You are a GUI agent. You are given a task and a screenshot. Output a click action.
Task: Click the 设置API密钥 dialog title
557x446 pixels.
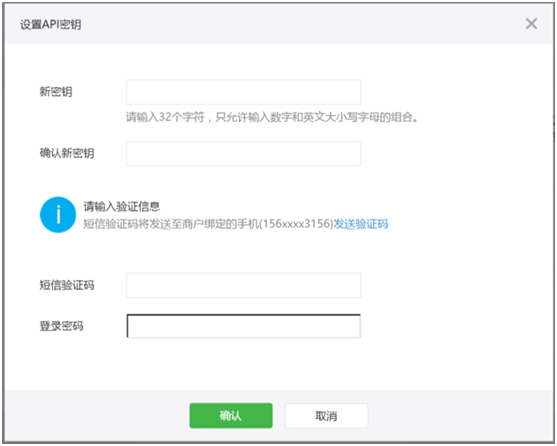coord(50,25)
